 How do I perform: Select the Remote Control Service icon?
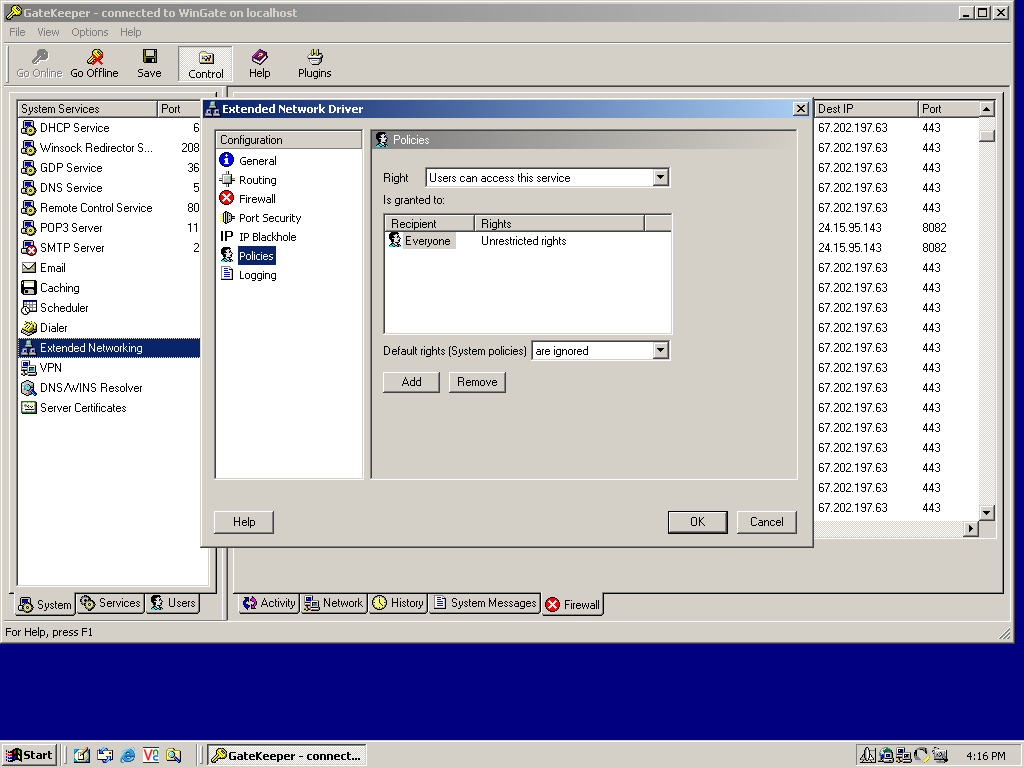[x=28, y=208]
